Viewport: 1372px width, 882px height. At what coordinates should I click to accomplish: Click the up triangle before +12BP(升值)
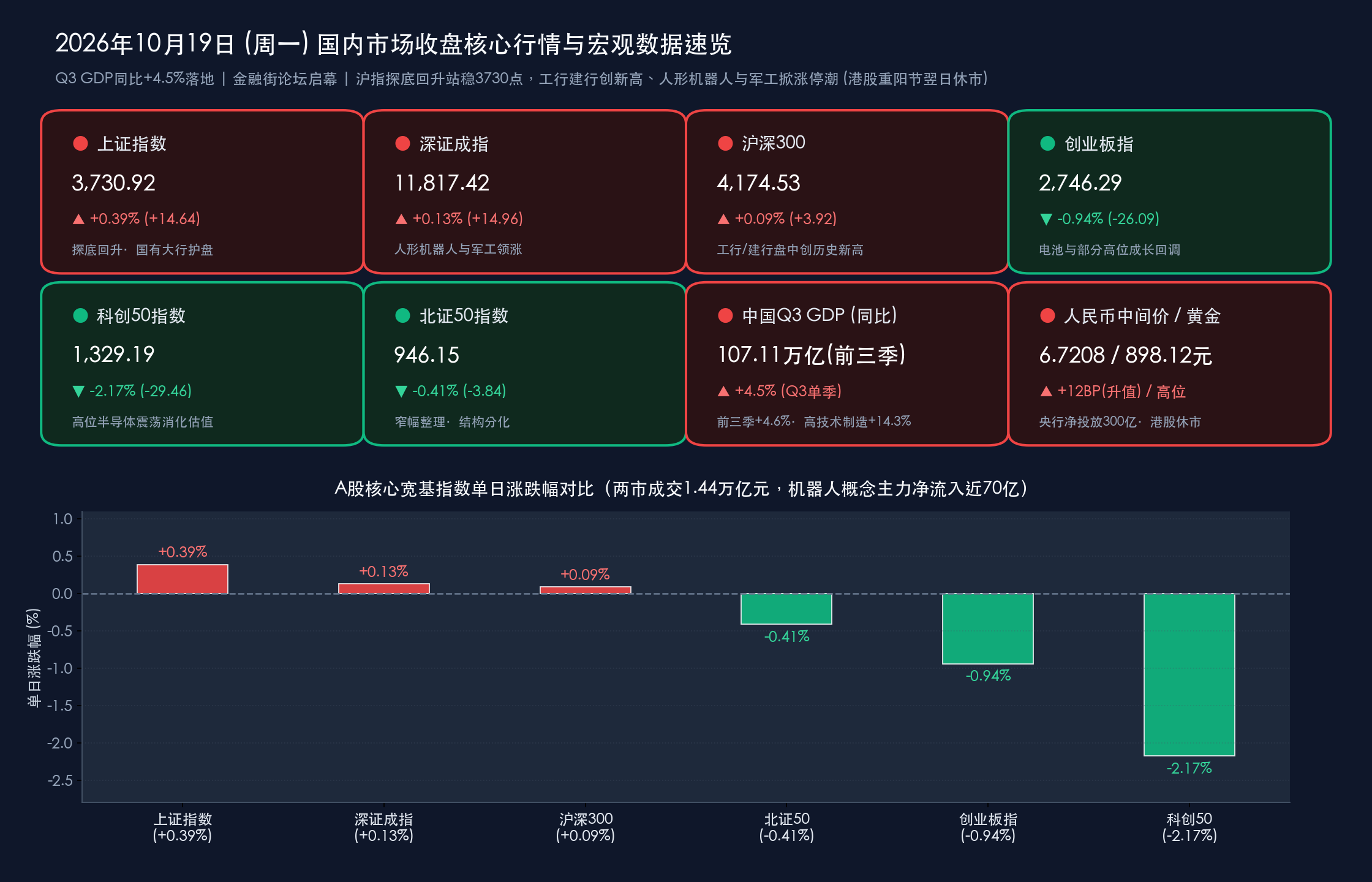(1046, 391)
